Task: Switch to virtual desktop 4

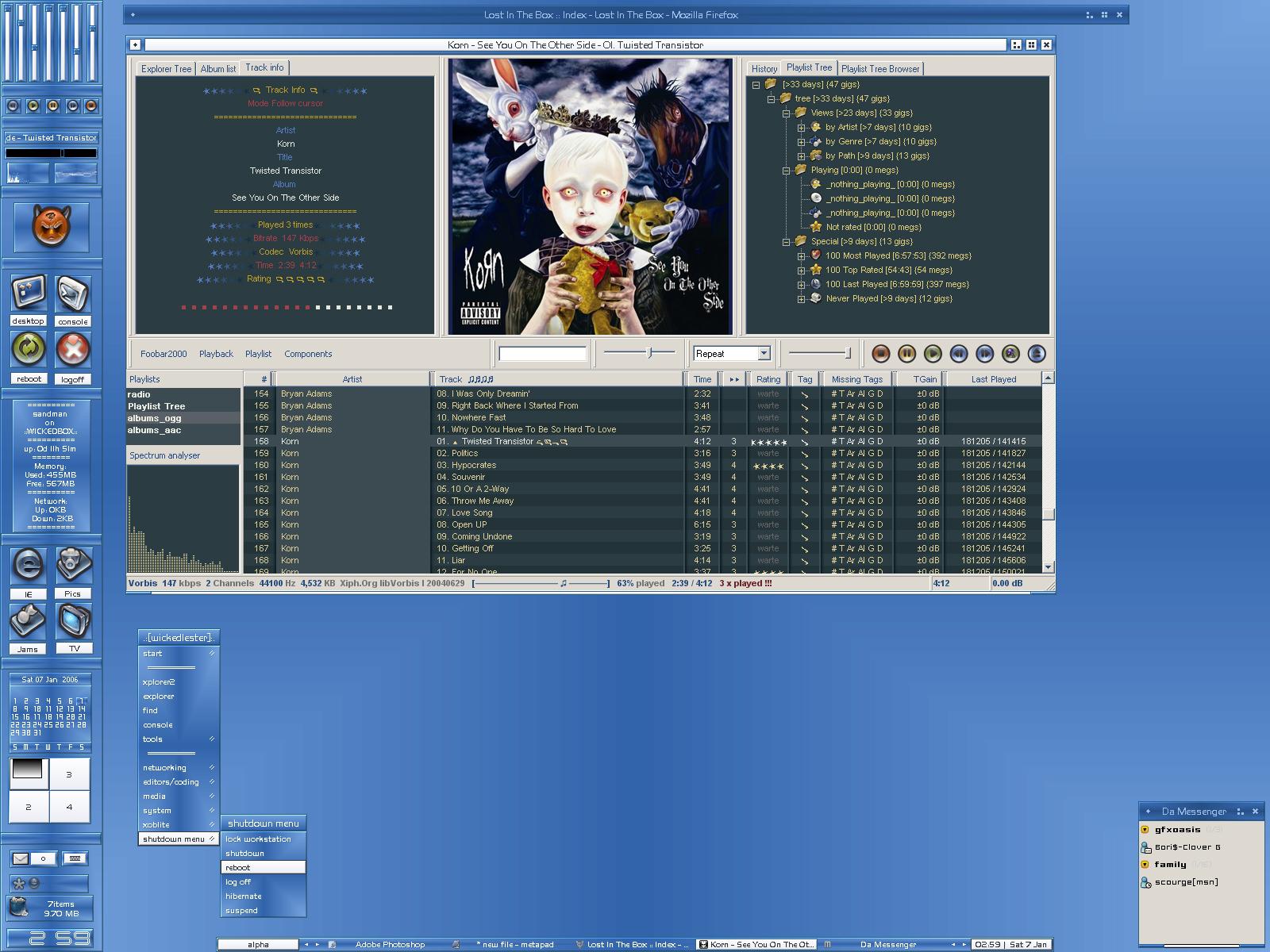Action: [x=69, y=807]
